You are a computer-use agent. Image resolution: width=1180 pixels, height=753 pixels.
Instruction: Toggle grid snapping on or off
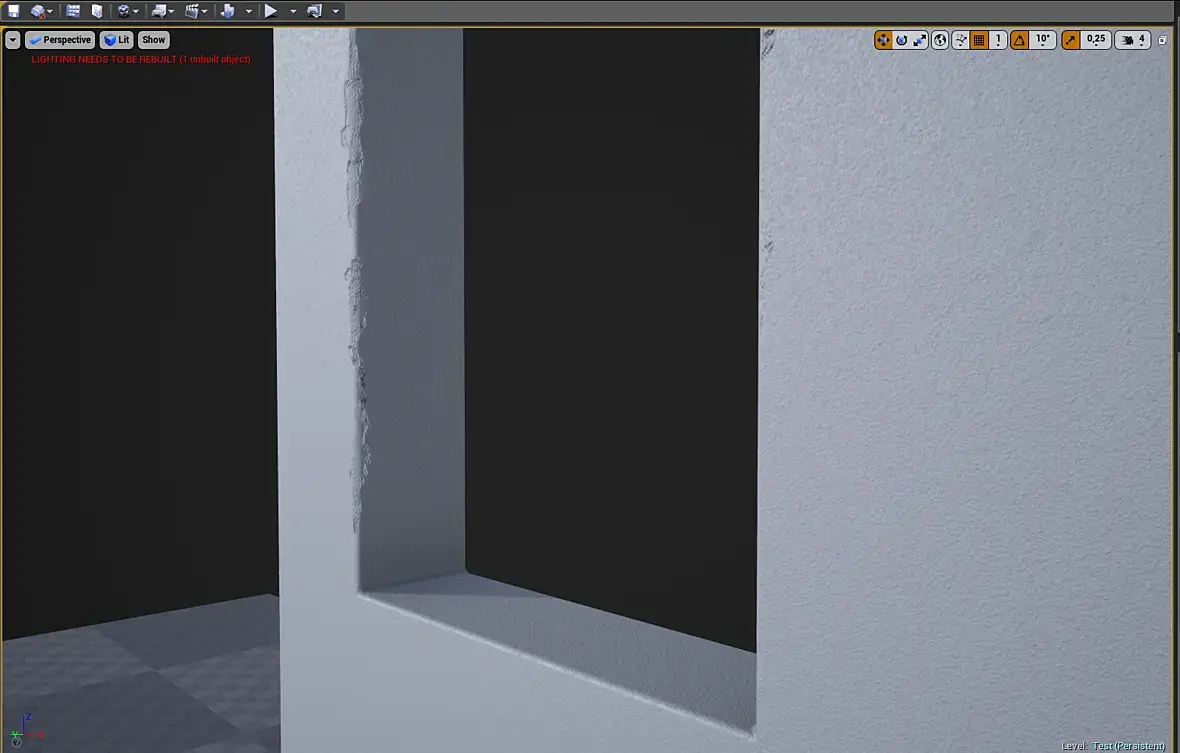tap(979, 40)
